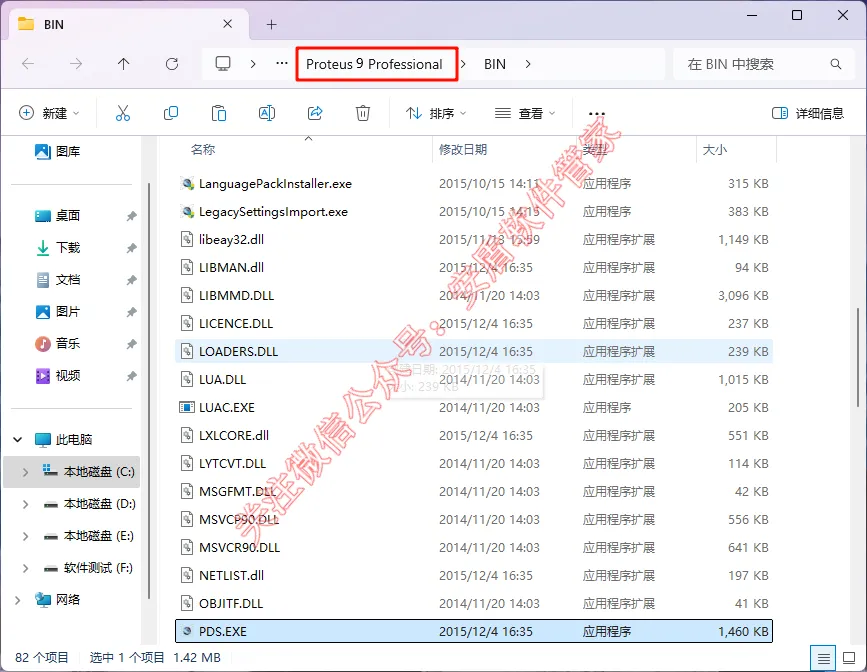867x672 pixels.
Task: Select the LICENCE.DLL file
Action: 474,324
